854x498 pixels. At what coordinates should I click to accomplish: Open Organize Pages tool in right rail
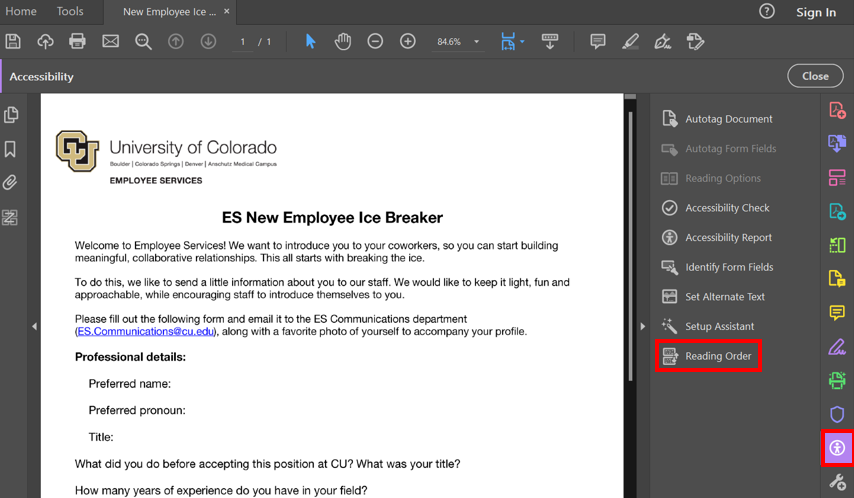[837, 177]
